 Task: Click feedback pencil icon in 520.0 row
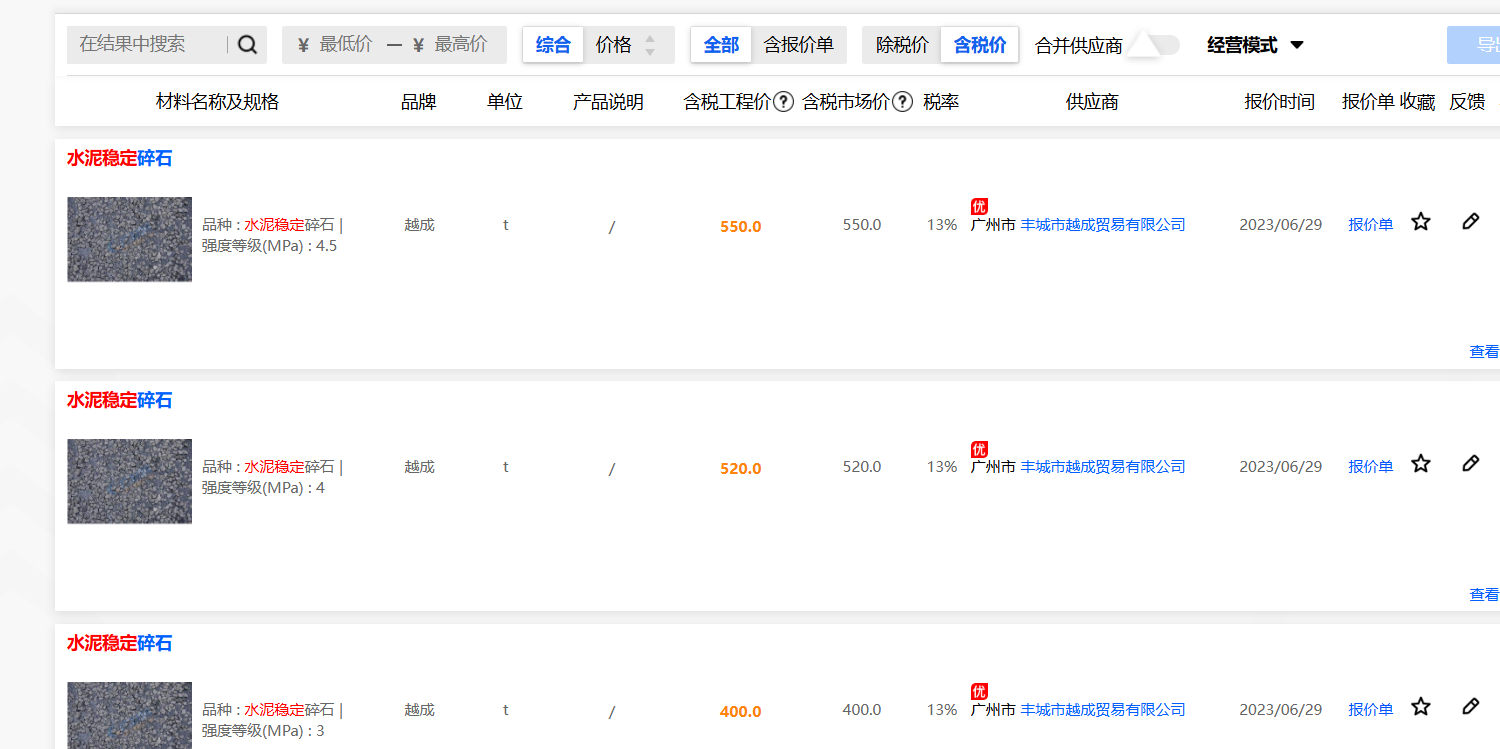coord(1470,464)
